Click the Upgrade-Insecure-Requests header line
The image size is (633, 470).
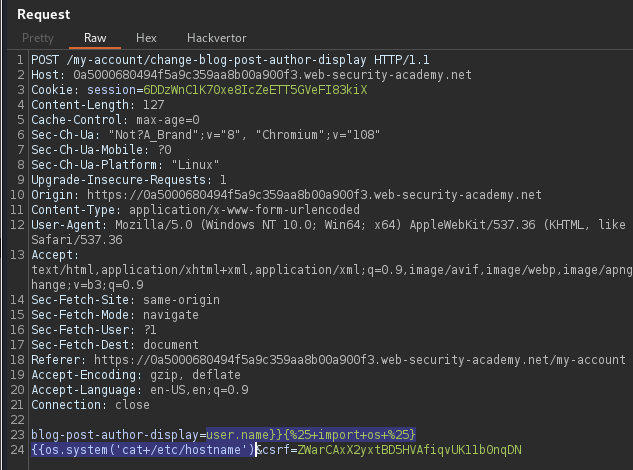pyautogui.click(x=129, y=180)
